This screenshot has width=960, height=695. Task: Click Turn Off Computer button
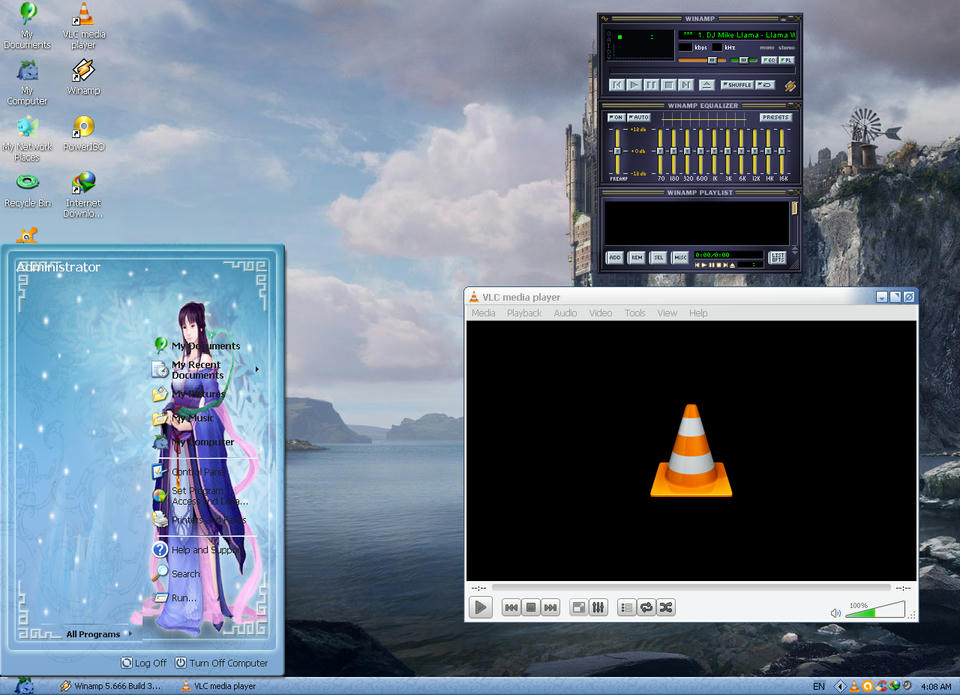point(221,663)
